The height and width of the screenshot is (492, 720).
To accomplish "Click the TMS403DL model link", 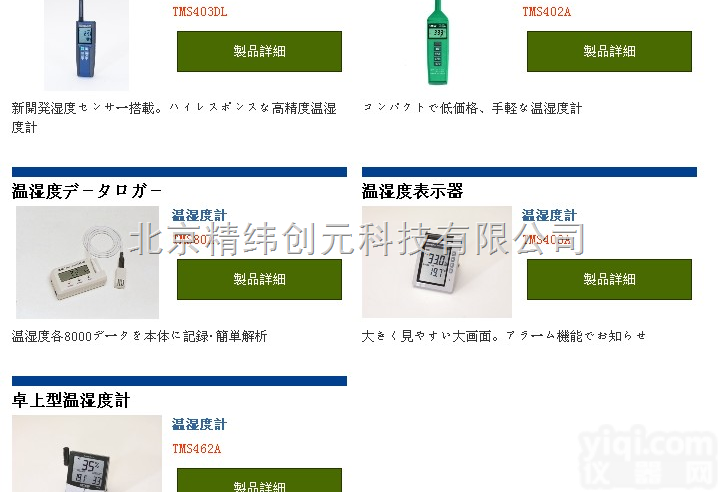I will (200, 11).
